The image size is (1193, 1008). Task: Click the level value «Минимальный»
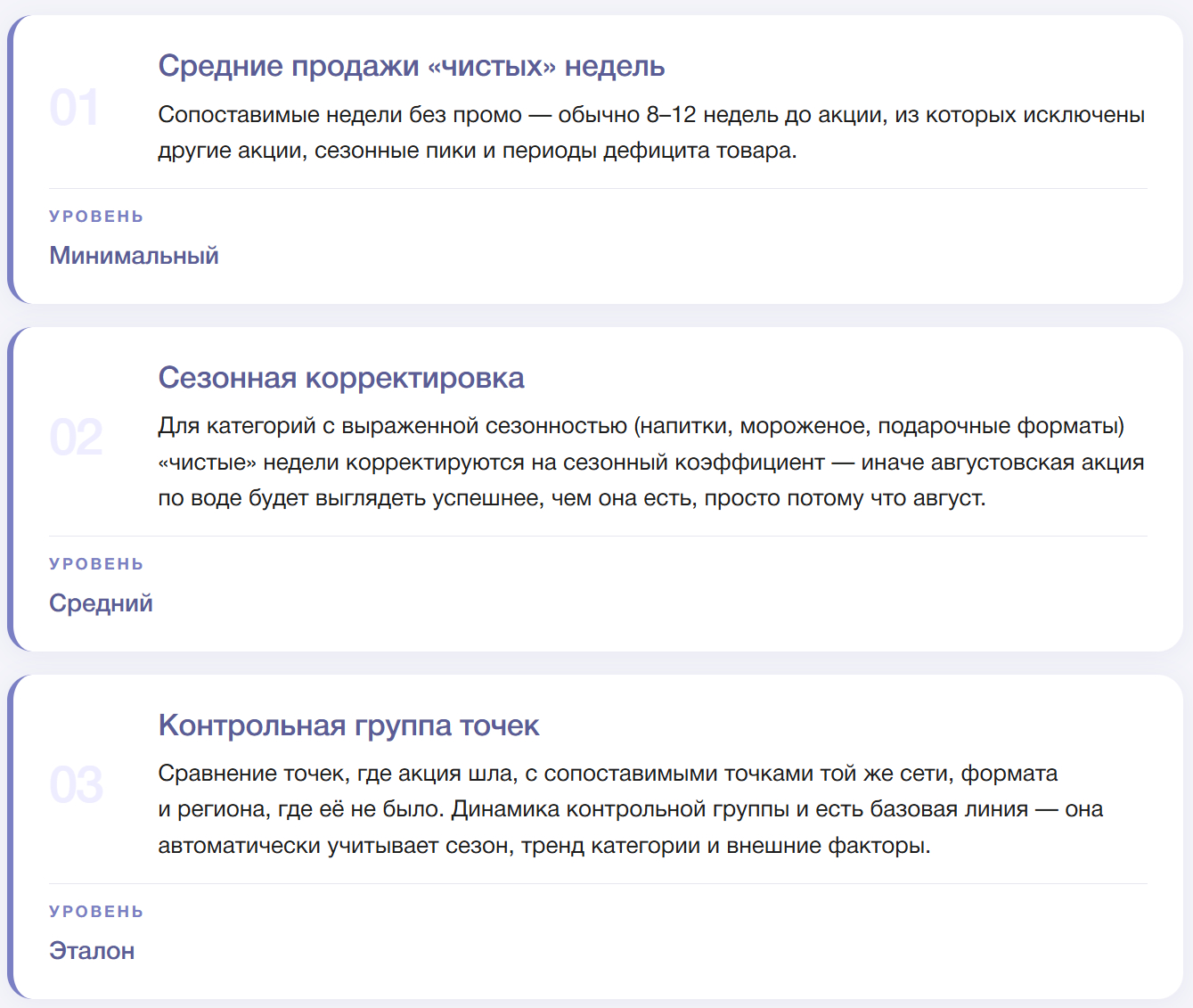pos(134,256)
